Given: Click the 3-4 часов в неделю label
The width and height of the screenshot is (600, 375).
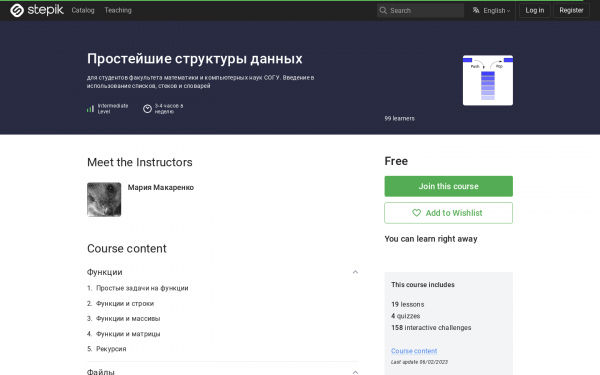Looking at the screenshot, I should [169, 109].
